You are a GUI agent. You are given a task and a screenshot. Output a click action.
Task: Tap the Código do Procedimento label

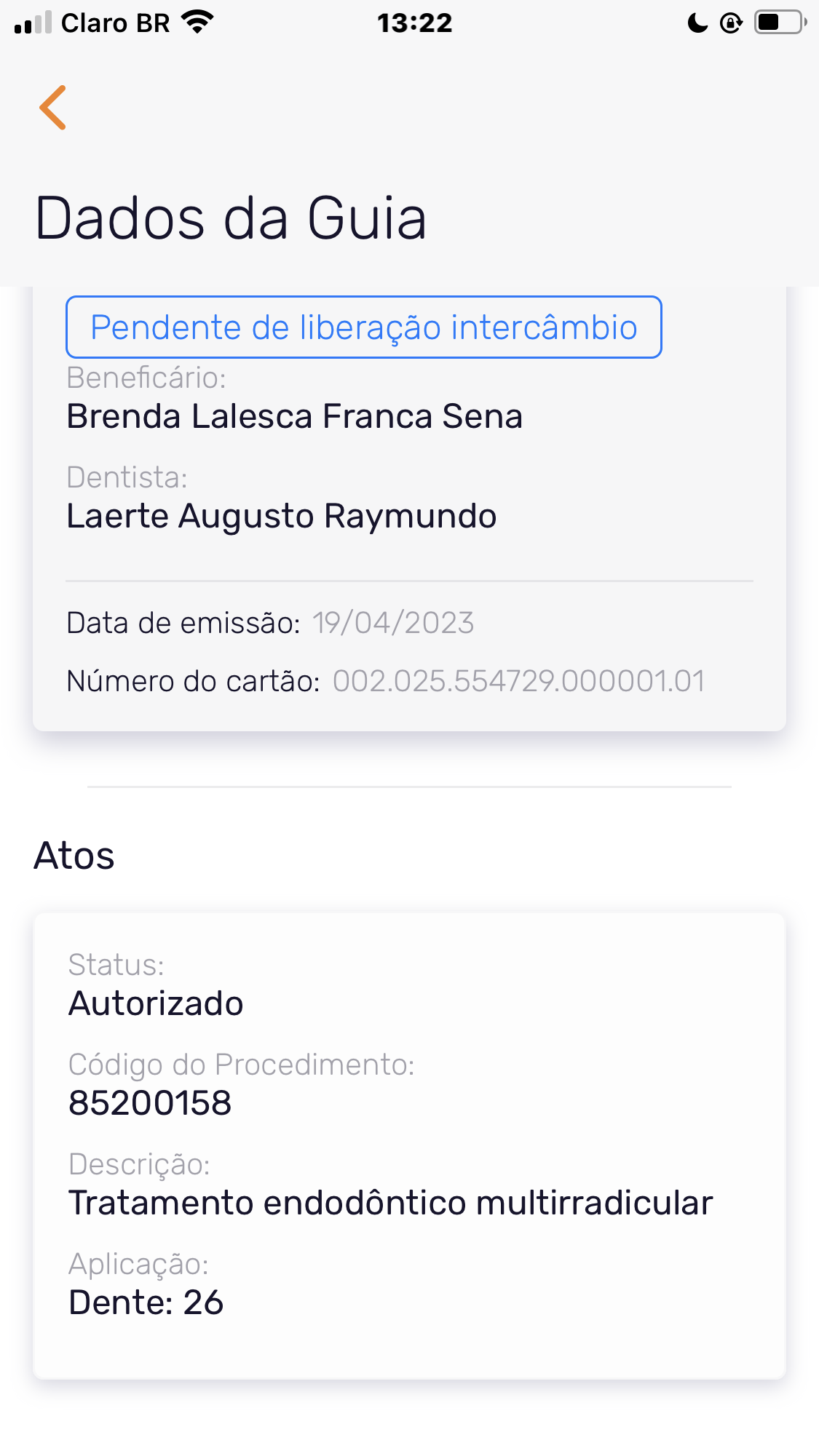tap(241, 1065)
